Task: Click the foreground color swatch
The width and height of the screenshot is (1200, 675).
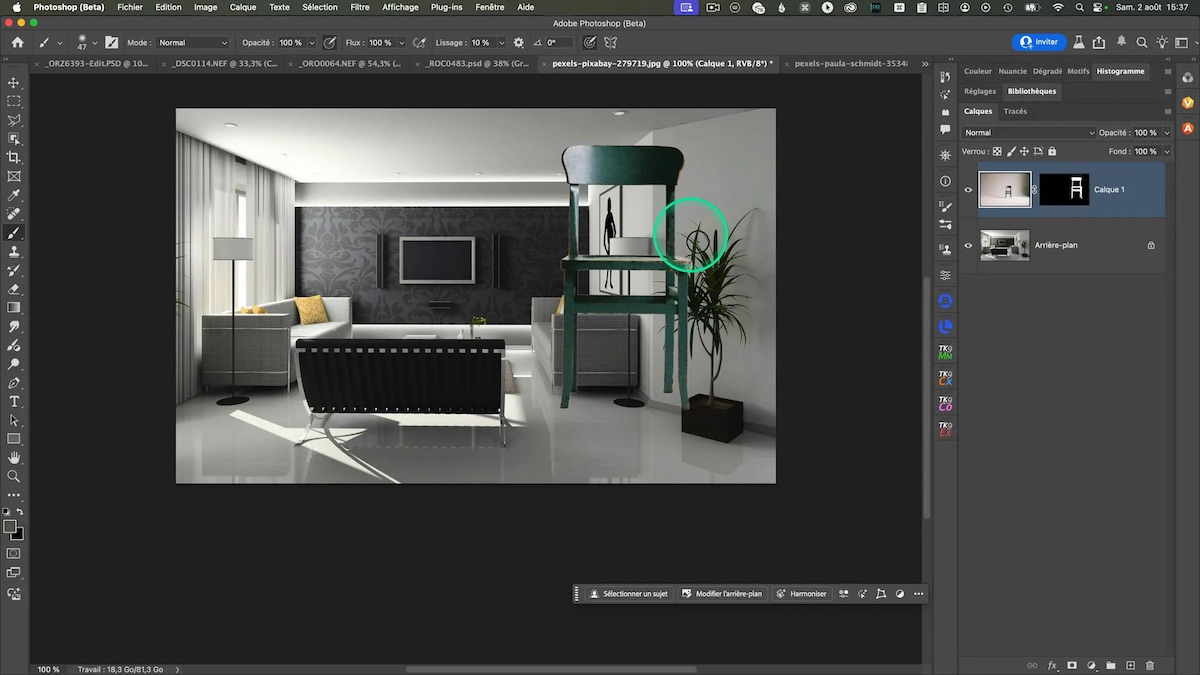Action: click(10, 526)
